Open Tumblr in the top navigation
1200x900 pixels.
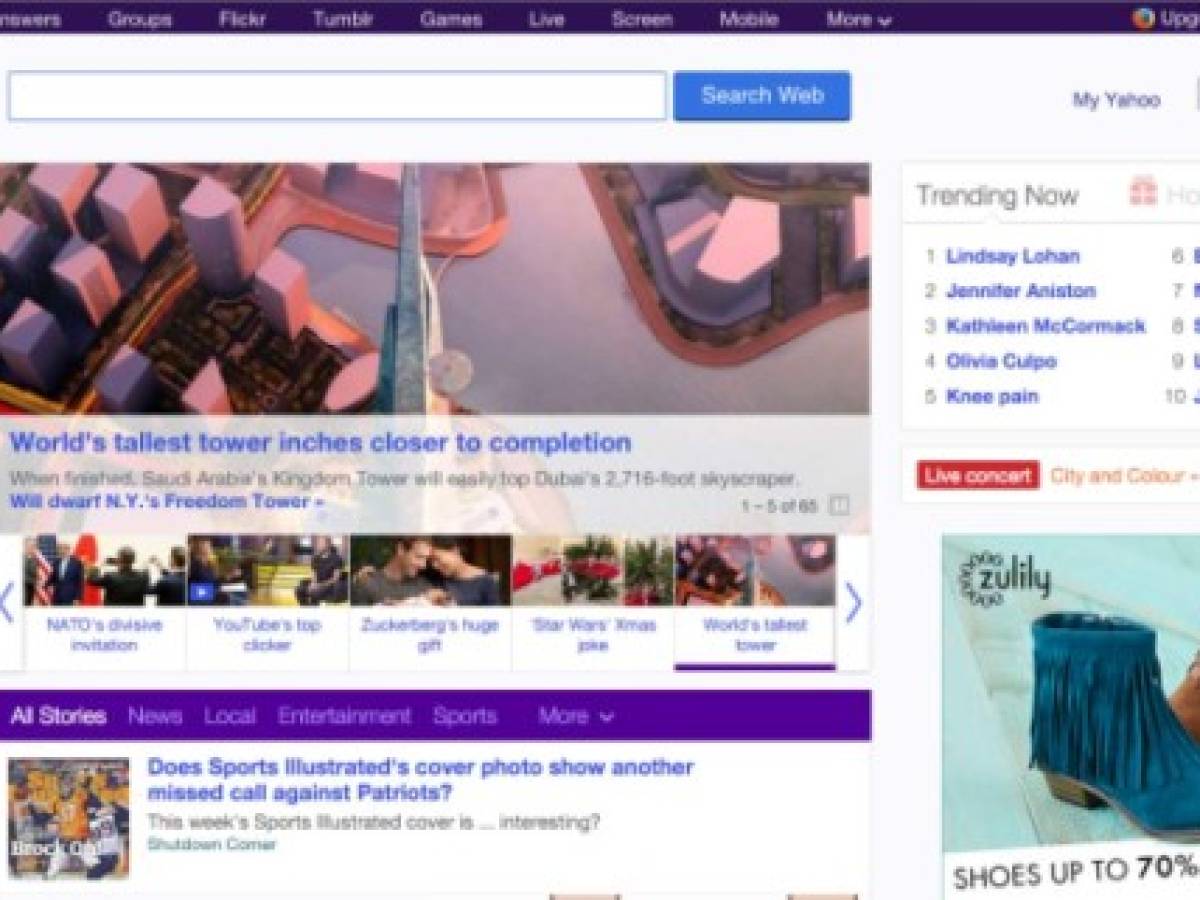pyautogui.click(x=344, y=19)
